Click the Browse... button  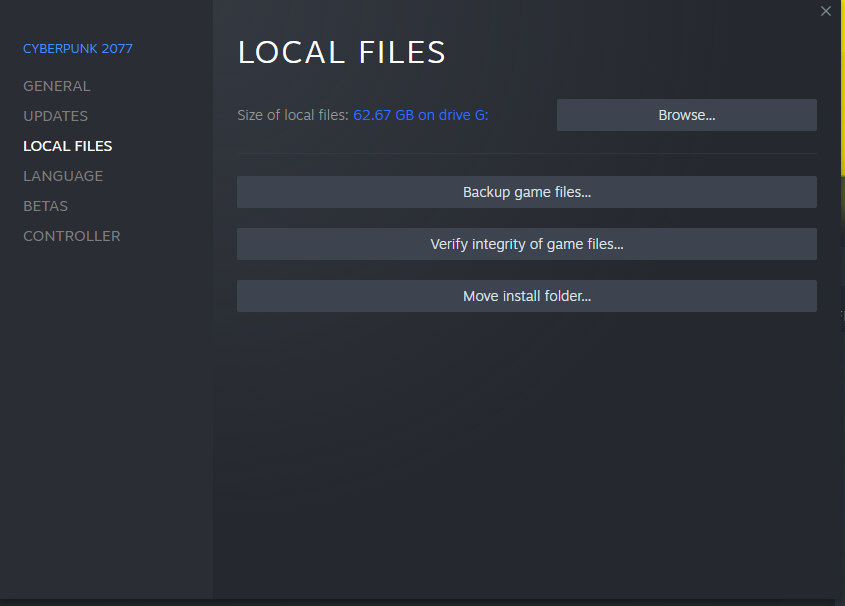click(x=686, y=115)
